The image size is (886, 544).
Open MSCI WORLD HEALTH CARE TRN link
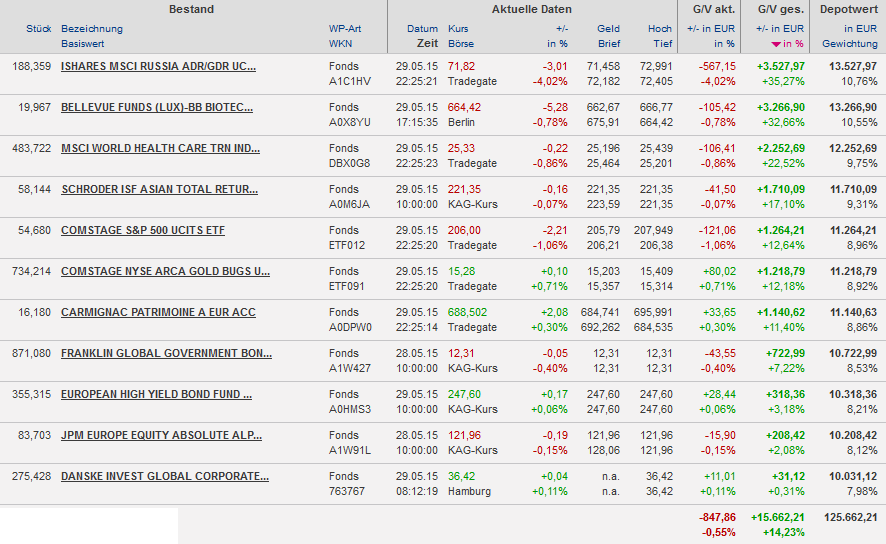160,148
